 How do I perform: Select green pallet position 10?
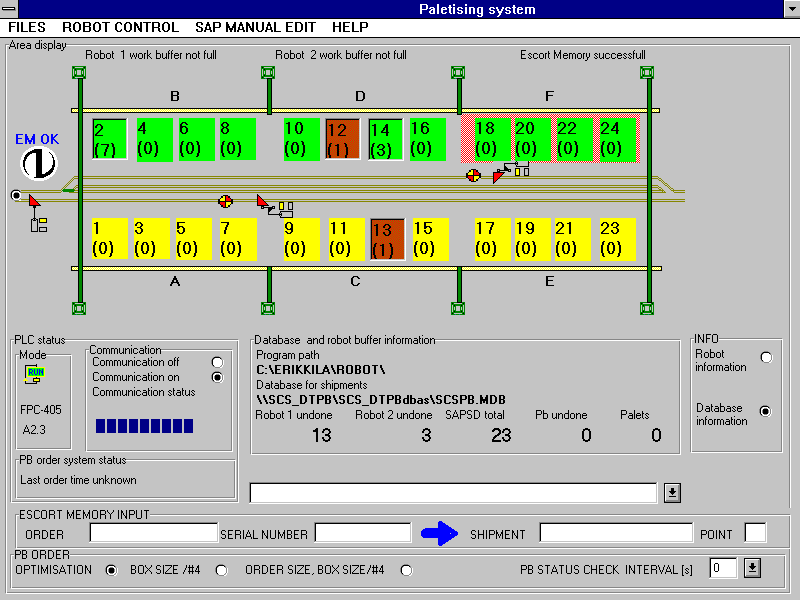(x=301, y=139)
